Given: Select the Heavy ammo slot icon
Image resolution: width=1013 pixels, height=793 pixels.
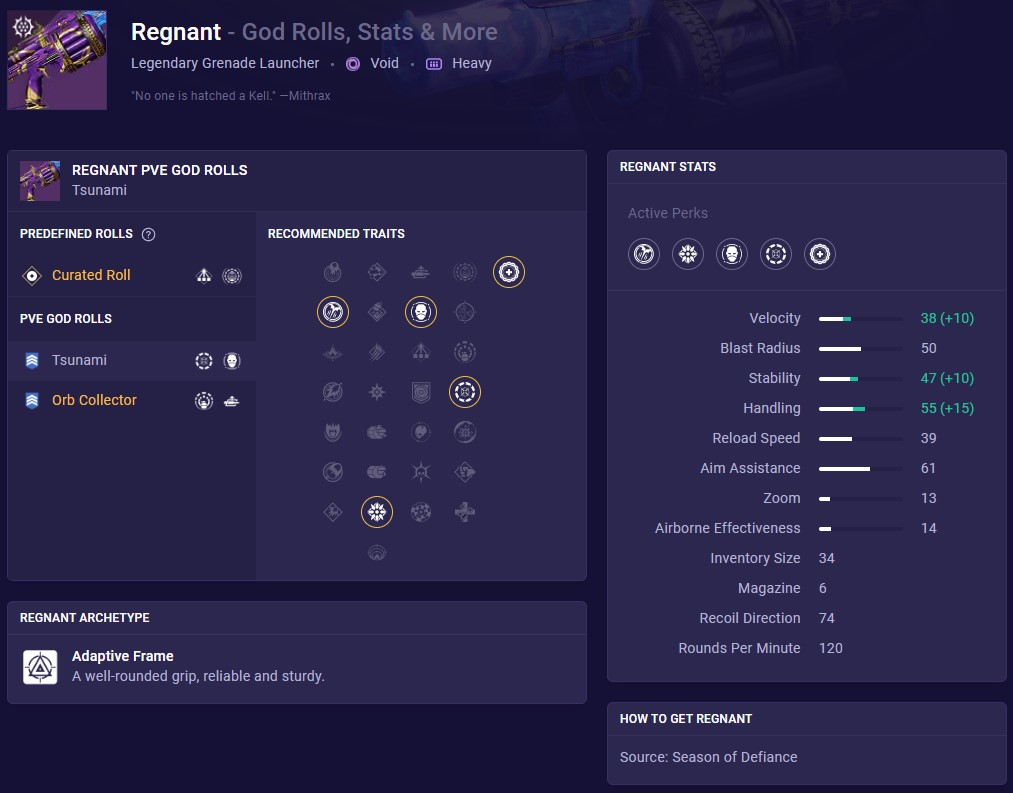Looking at the screenshot, I should (434, 63).
